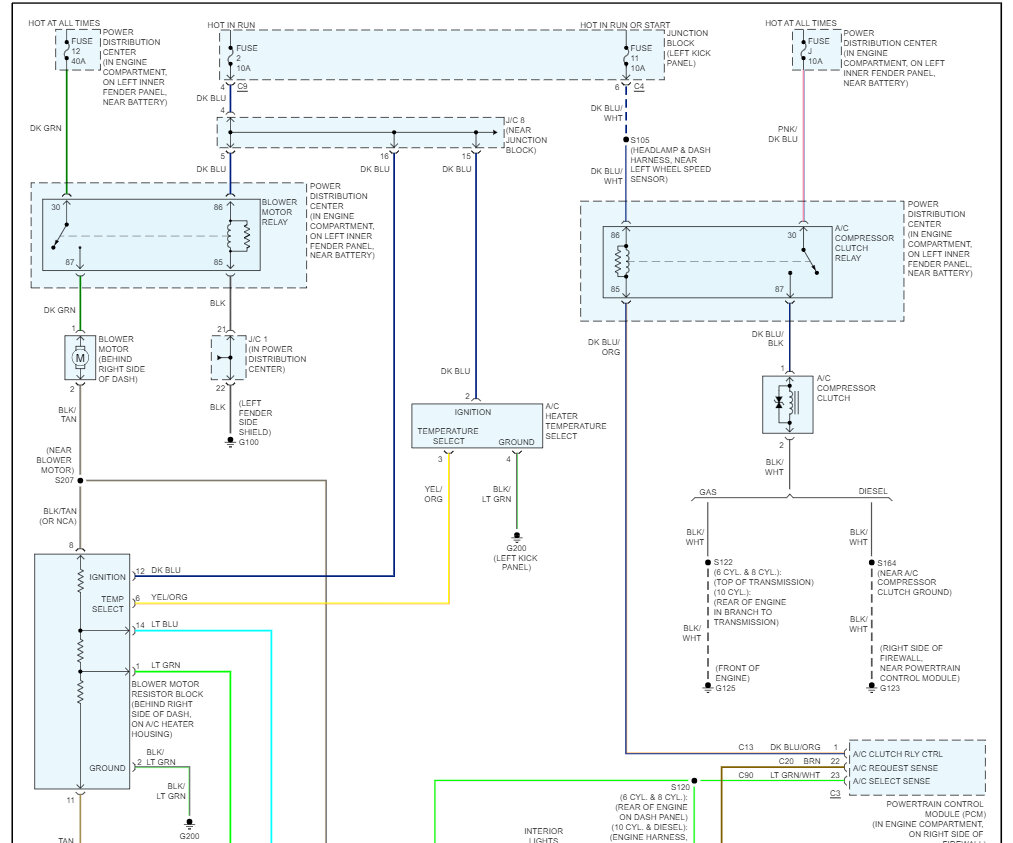Click the Fuse J 10A symbol
The image size is (1013, 843).
point(804,51)
